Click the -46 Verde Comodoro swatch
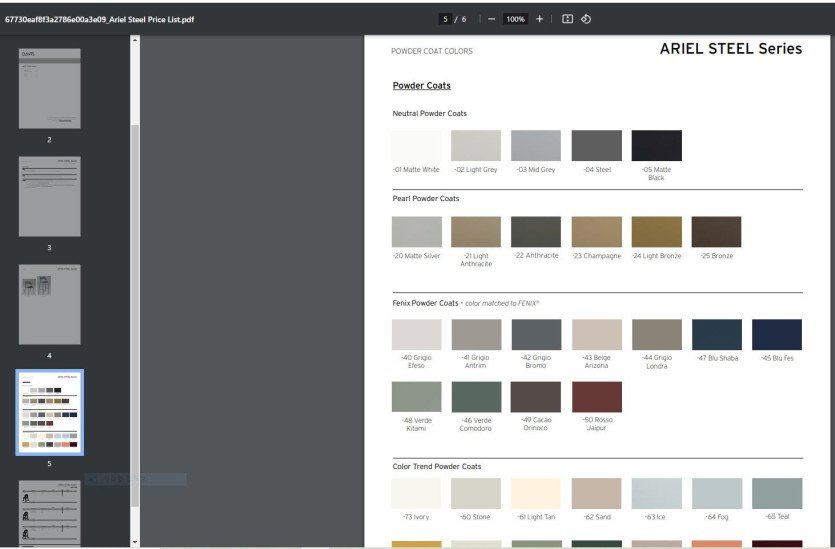Viewport: 835px width, 549px height. (x=476, y=397)
